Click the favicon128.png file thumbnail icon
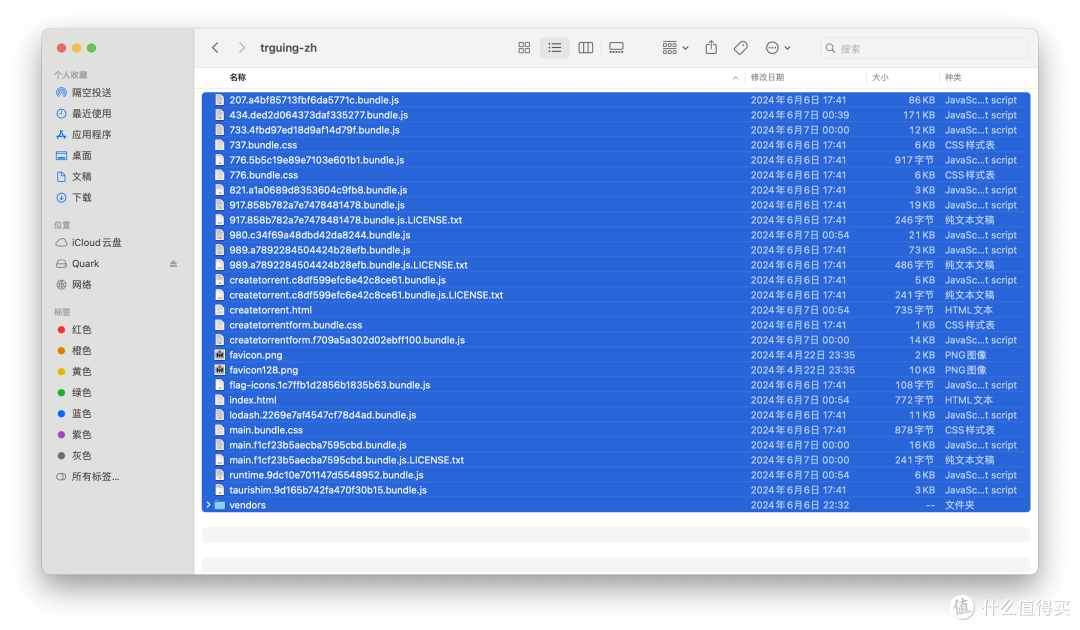Screen dimensions: 1080x630 click(220, 370)
